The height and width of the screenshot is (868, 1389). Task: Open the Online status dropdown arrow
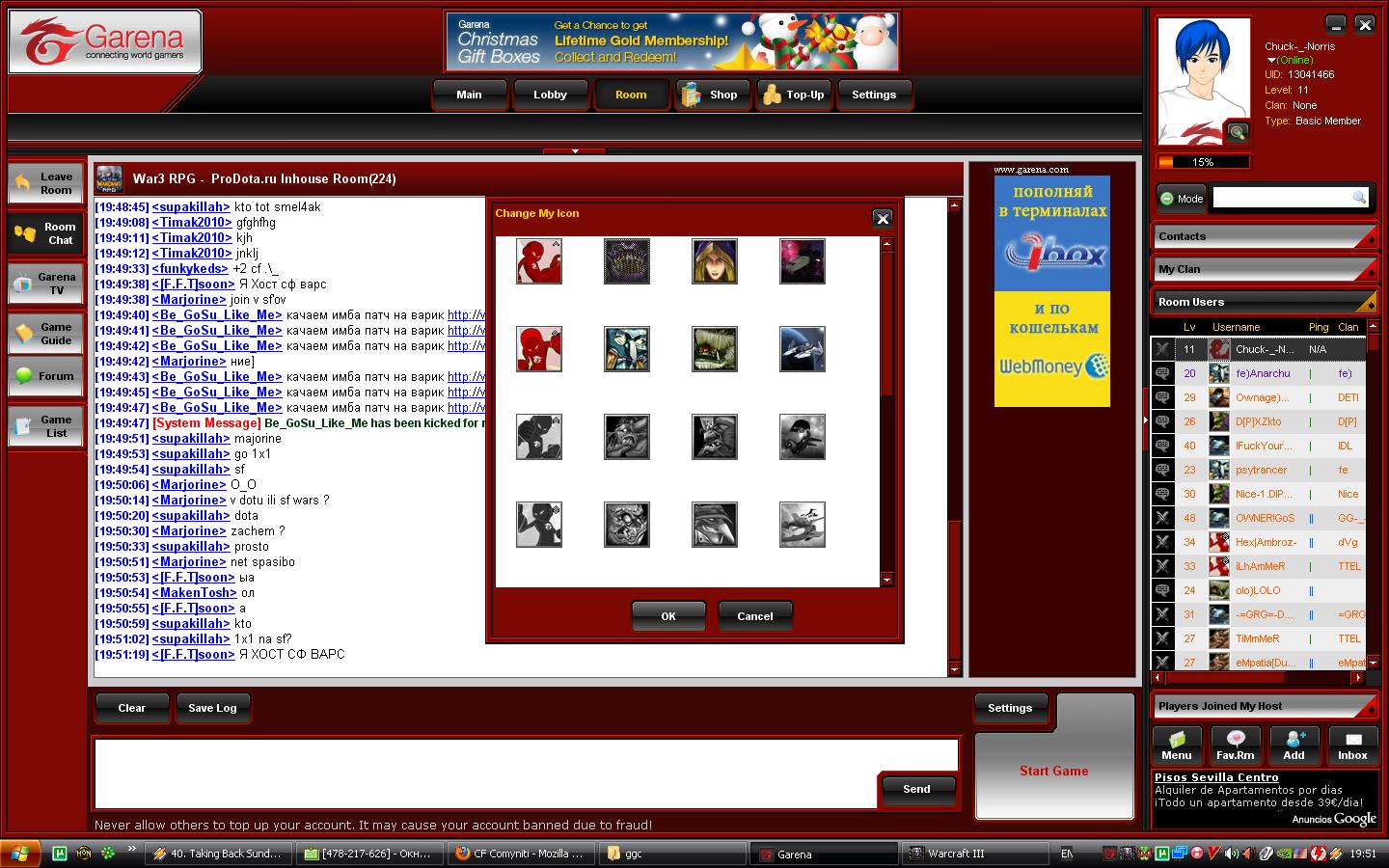click(1270, 60)
